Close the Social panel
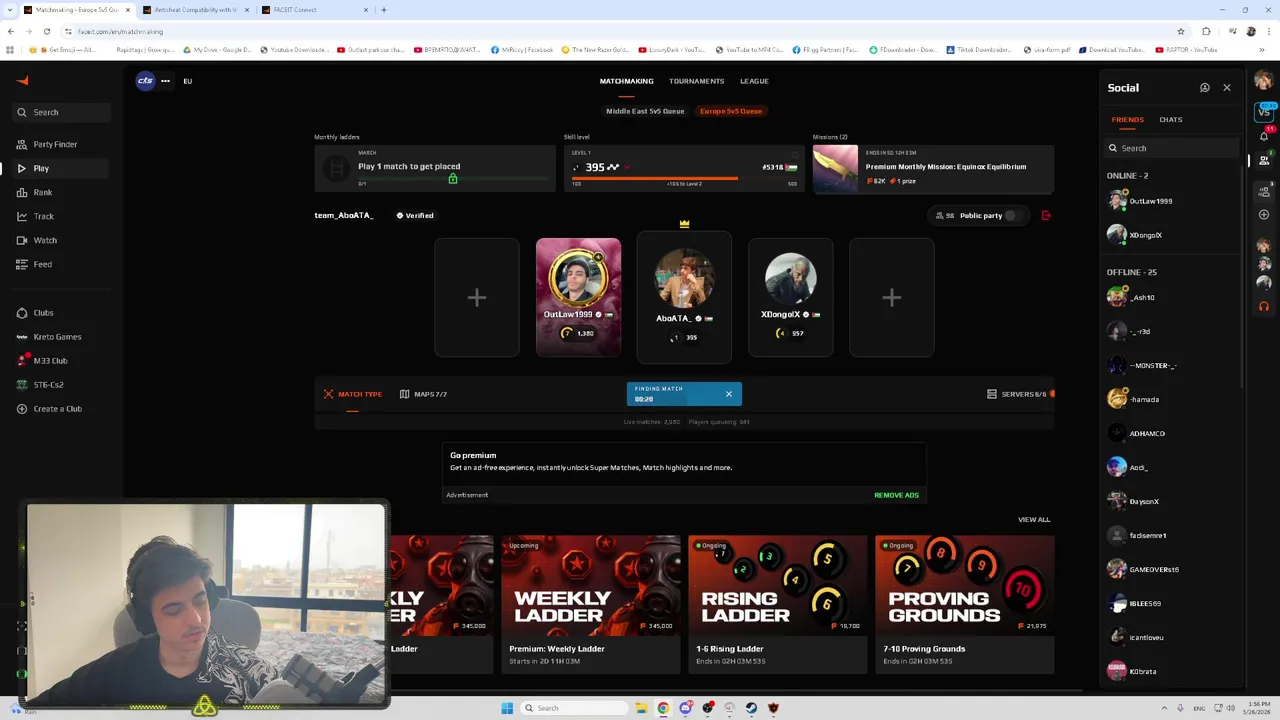The height and width of the screenshot is (720, 1280). pos(1227,88)
